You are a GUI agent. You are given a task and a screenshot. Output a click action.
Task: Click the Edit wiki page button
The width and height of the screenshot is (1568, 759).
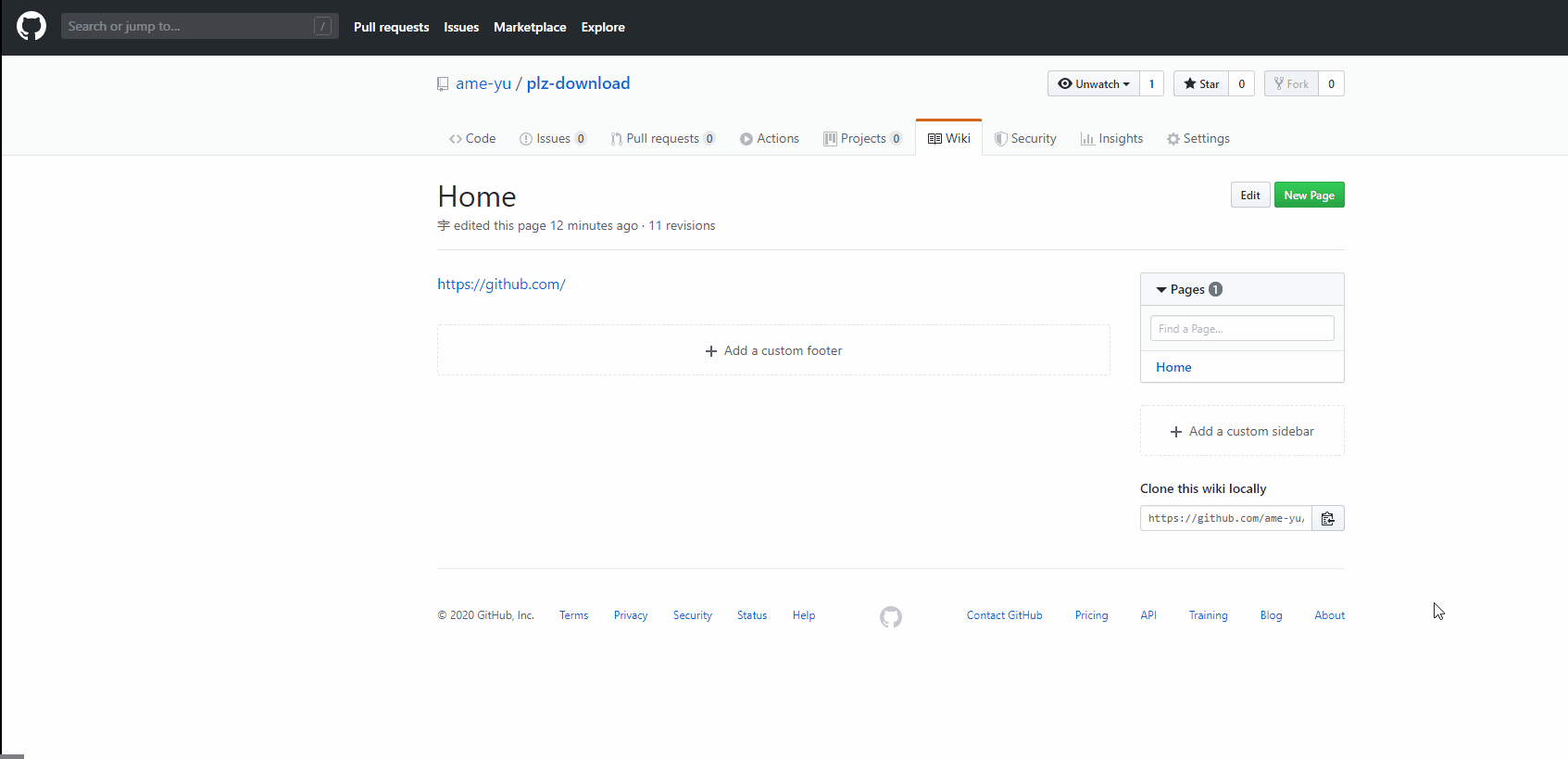1250,195
